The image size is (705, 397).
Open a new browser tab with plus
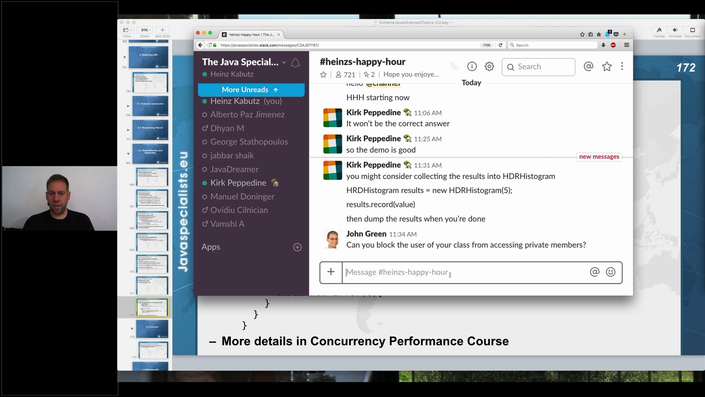point(625,34)
